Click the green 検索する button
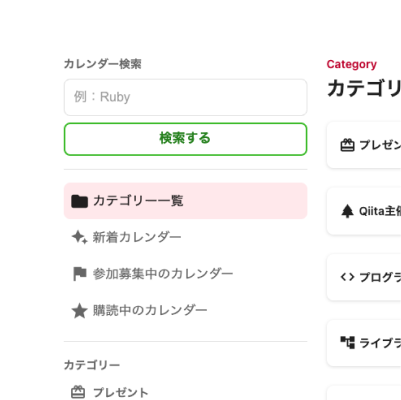This screenshot has height=400, width=401. tap(185, 139)
